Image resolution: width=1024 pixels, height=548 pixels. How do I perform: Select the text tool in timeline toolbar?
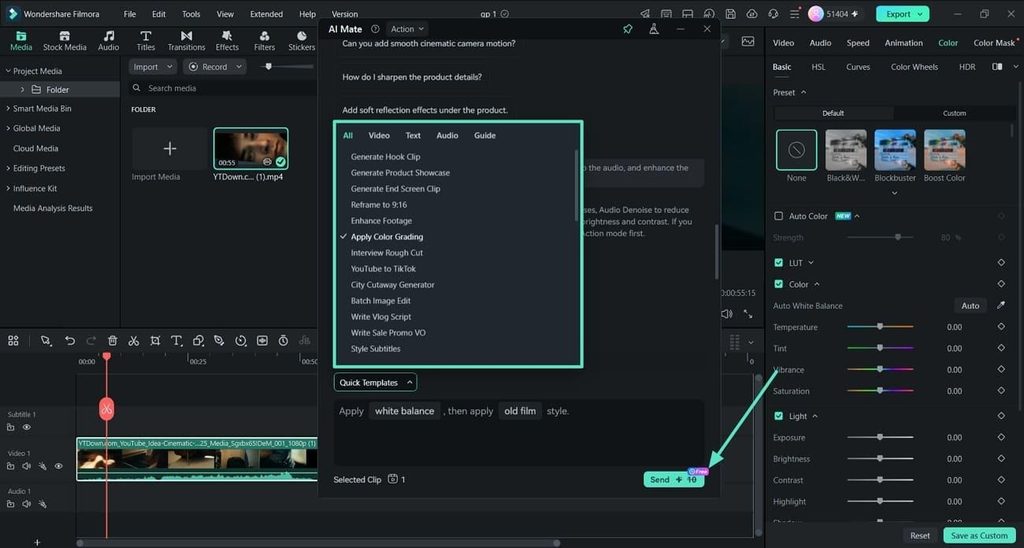[x=176, y=340]
